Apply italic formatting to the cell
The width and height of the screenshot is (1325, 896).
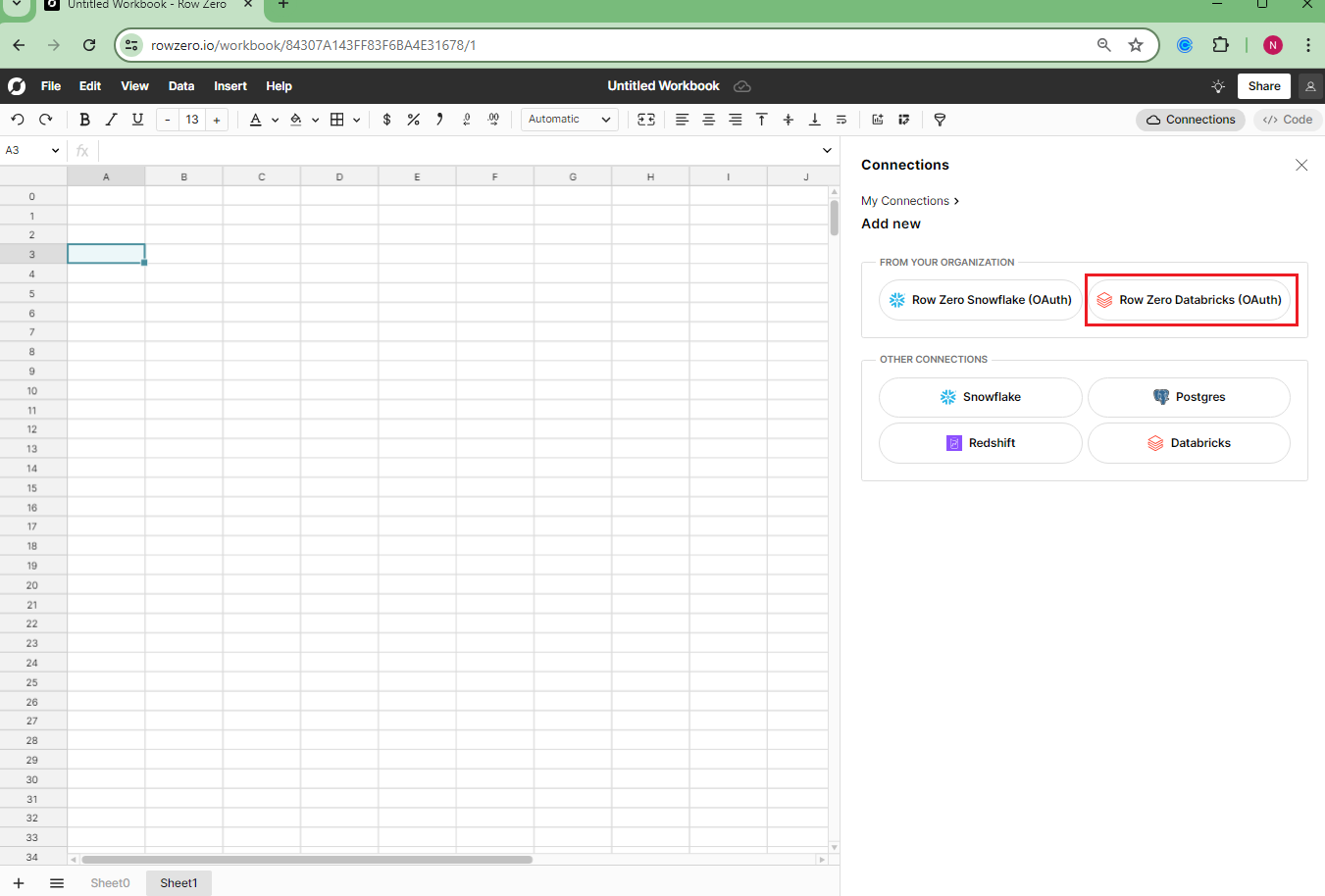[x=111, y=120]
